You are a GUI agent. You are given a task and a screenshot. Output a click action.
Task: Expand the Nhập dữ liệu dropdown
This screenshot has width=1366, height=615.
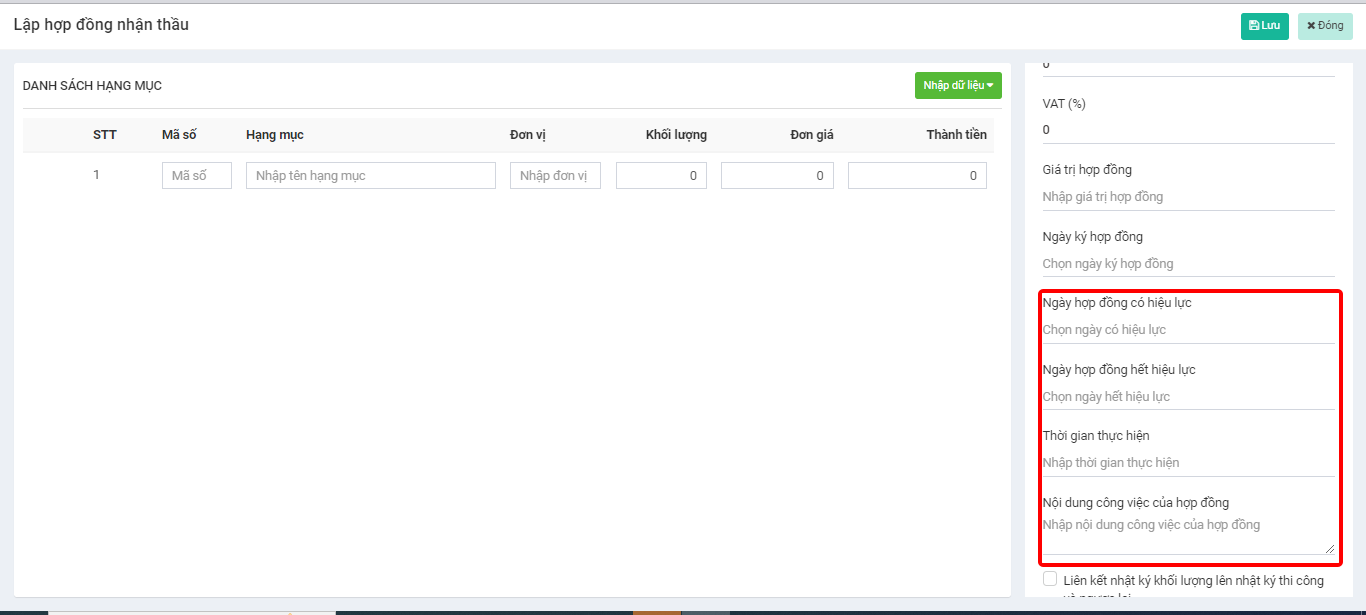[957, 86]
